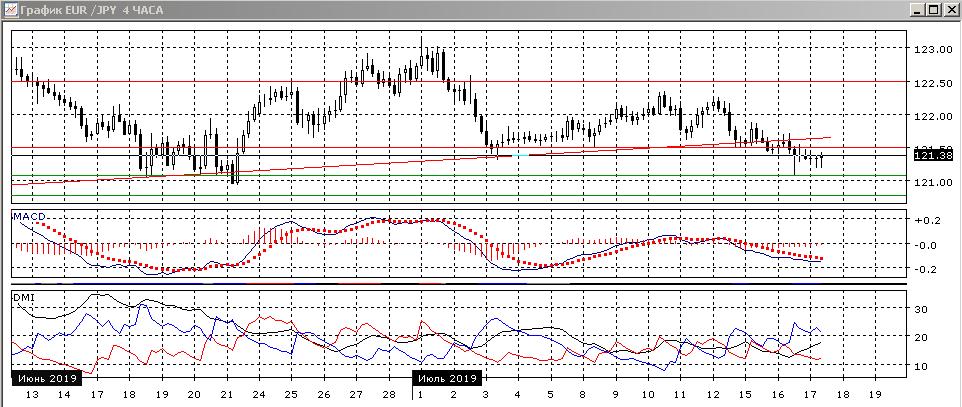Close the EUR/JPY chart window
The image size is (962, 407).
point(951,9)
